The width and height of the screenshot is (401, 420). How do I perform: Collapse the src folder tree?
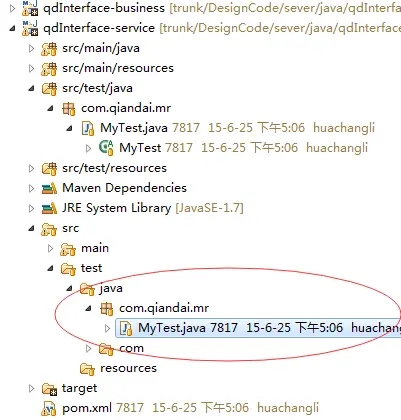point(32,228)
